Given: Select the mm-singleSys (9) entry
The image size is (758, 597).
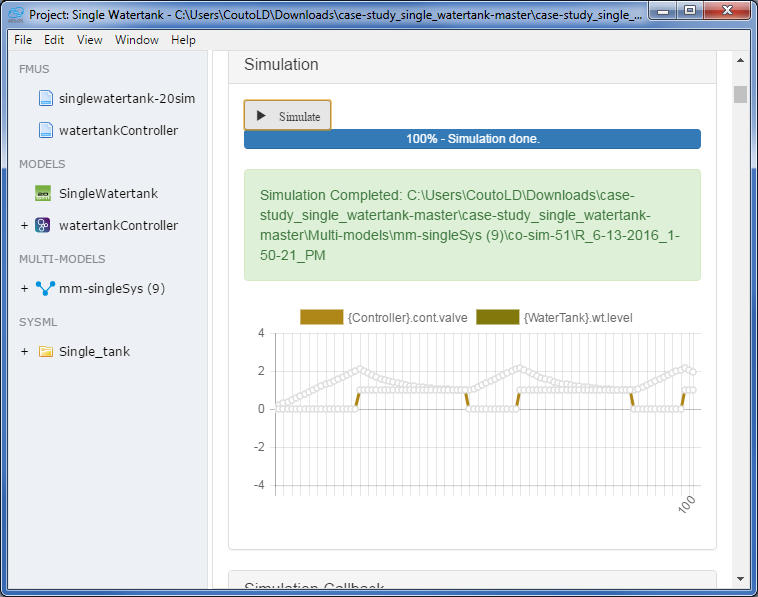Looking at the screenshot, I should (x=112, y=289).
